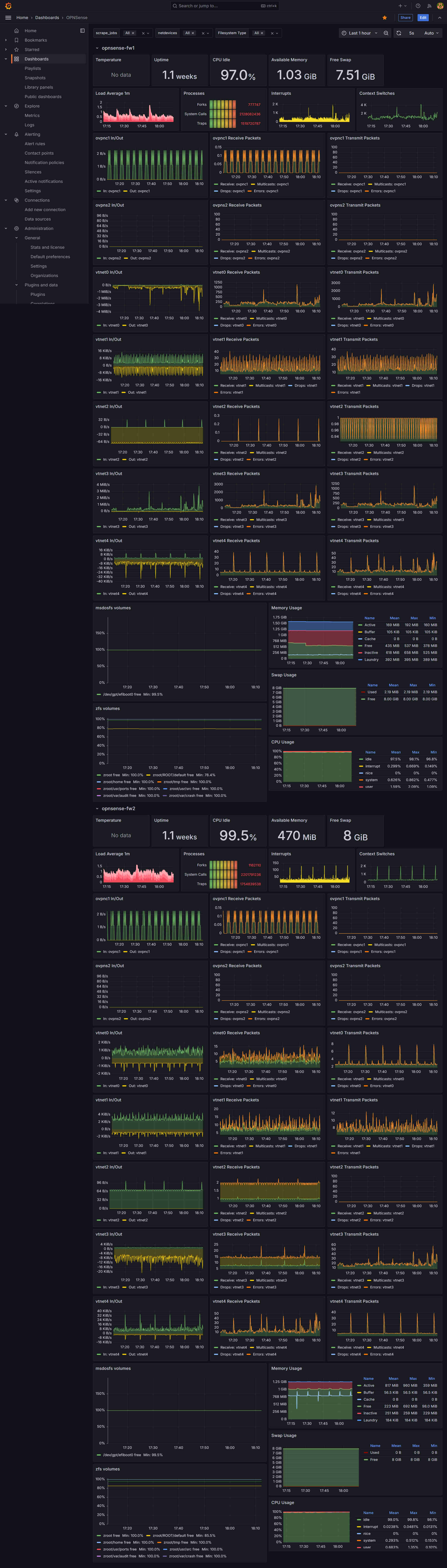The height and width of the screenshot is (1568, 447).
Task: Open Alert rules in the sidebar
Action: coord(35,144)
